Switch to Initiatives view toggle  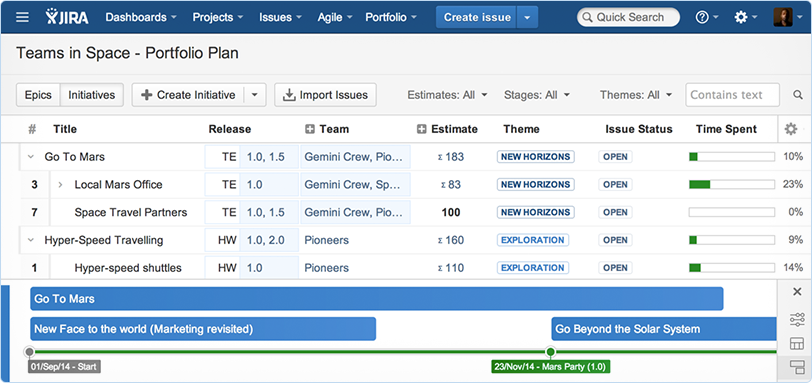click(x=92, y=95)
